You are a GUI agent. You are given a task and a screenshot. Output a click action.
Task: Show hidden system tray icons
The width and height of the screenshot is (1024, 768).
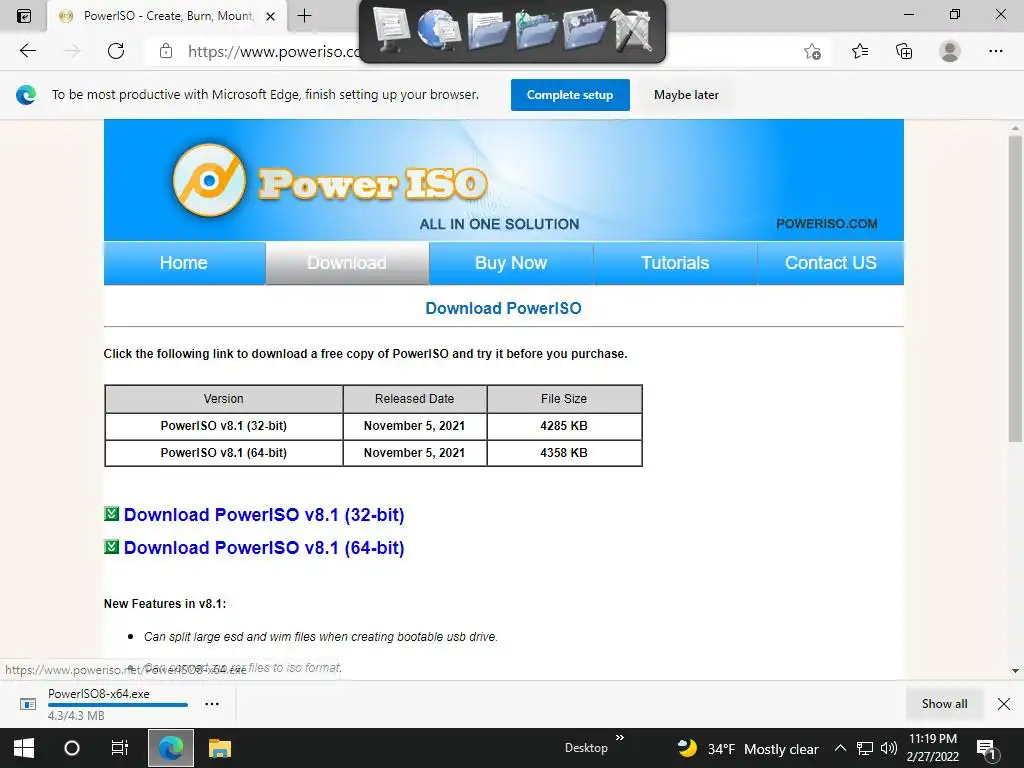[840, 748]
